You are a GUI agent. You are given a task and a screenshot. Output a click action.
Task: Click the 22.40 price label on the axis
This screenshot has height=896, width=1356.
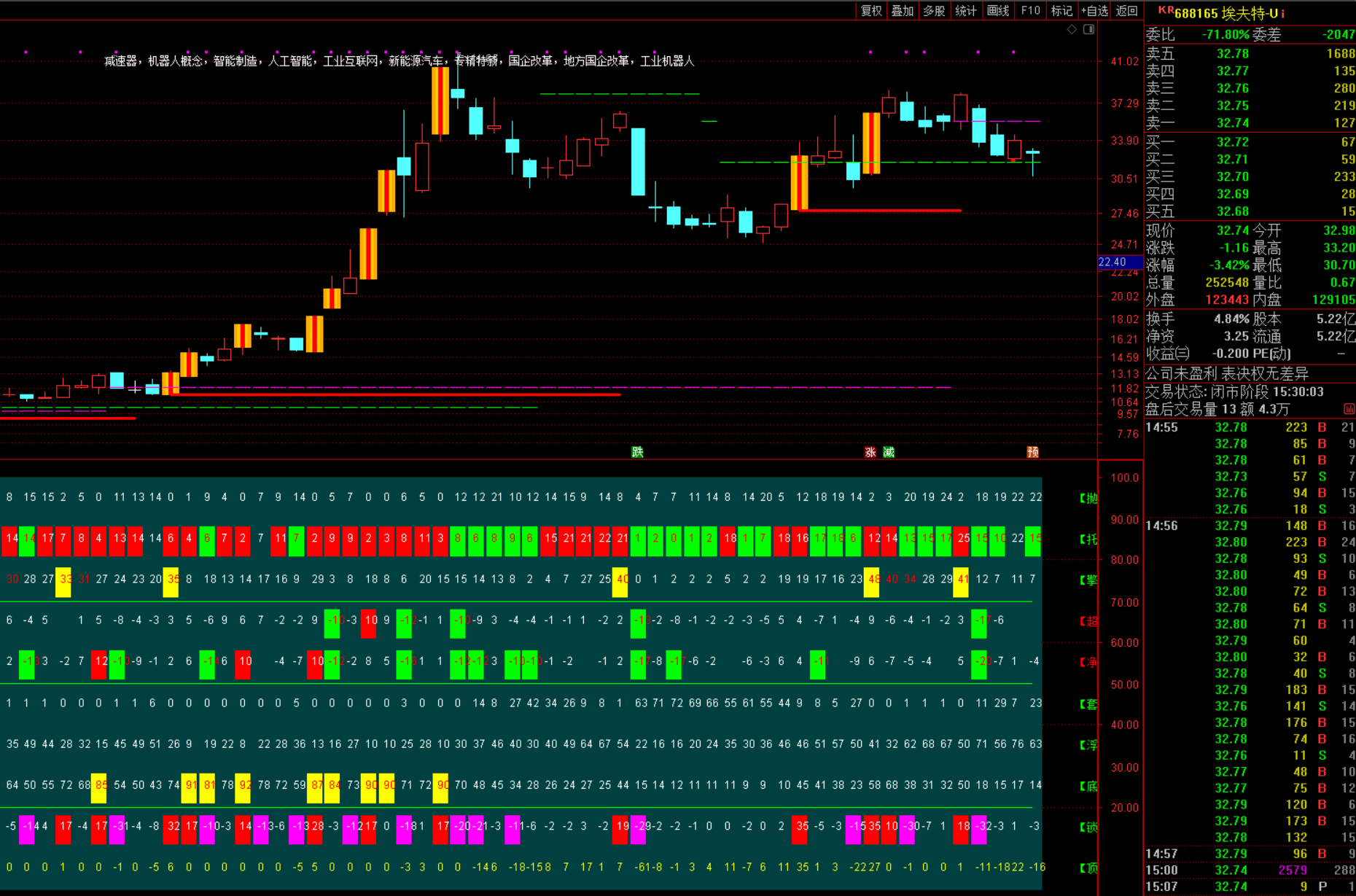1113,262
